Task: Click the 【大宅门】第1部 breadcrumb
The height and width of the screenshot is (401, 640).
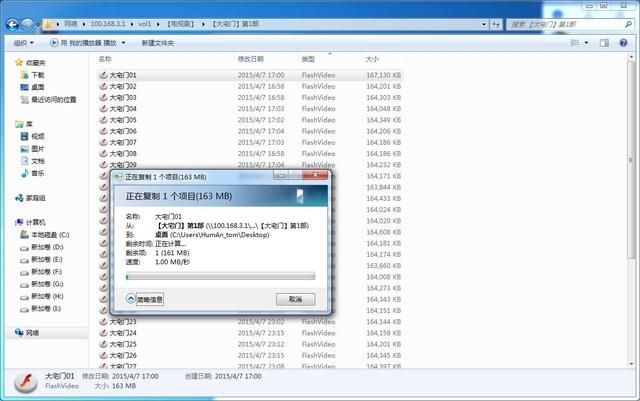Action: pos(236,24)
